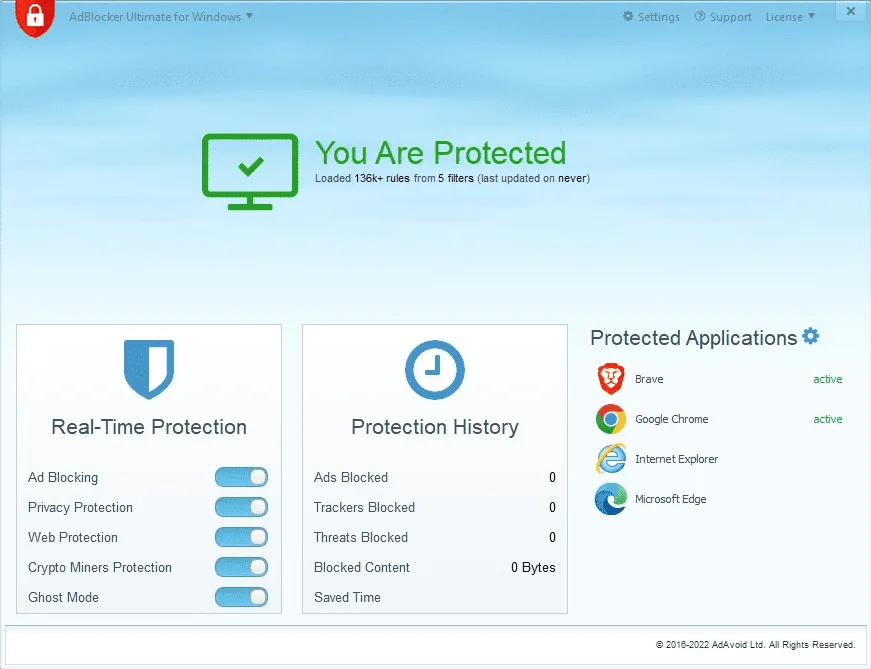This screenshot has width=871, height=669.
Task: Click the Real-Time Protection shield icon
Action: [149, 370]
